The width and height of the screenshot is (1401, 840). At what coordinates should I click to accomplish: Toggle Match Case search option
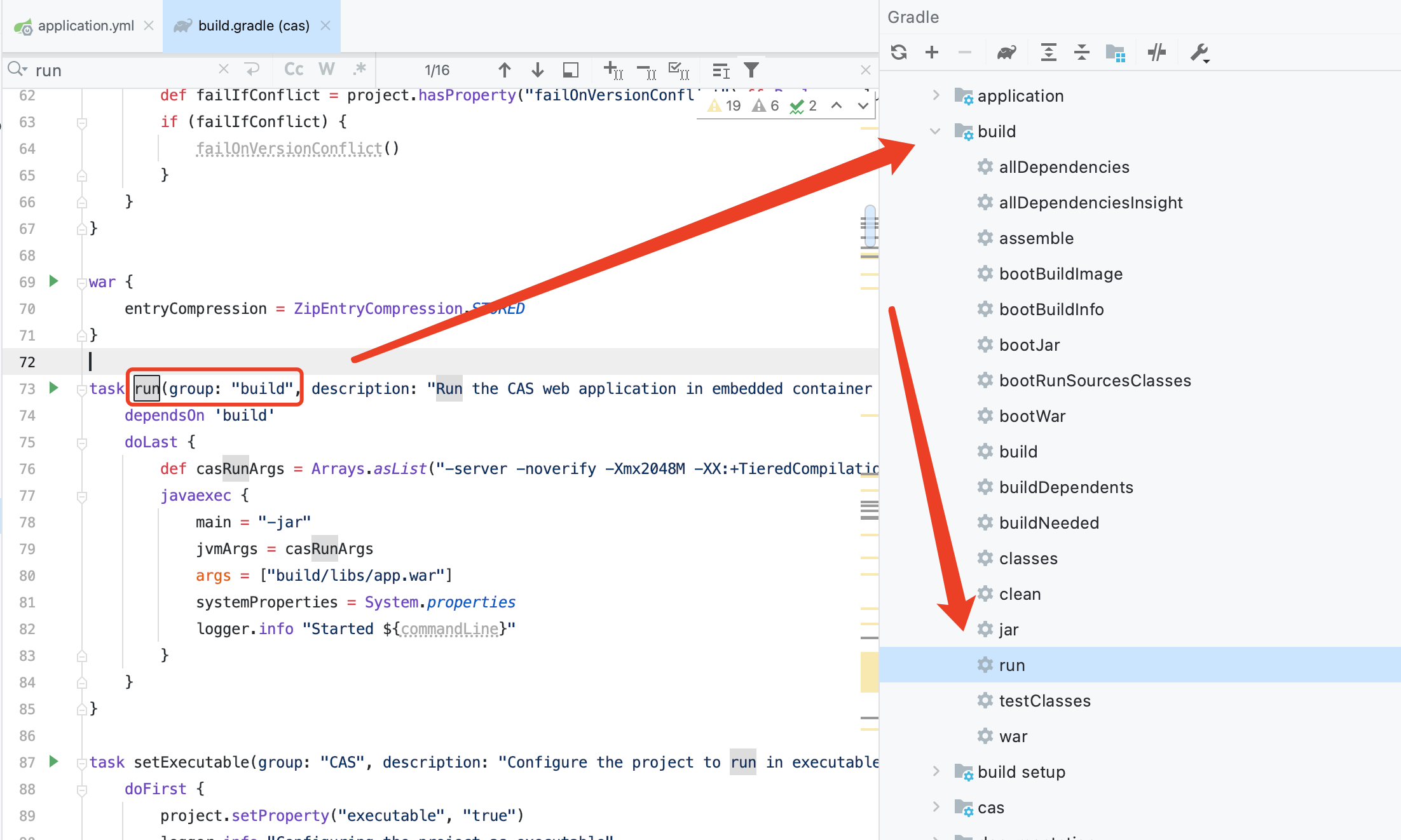[294, 69]
